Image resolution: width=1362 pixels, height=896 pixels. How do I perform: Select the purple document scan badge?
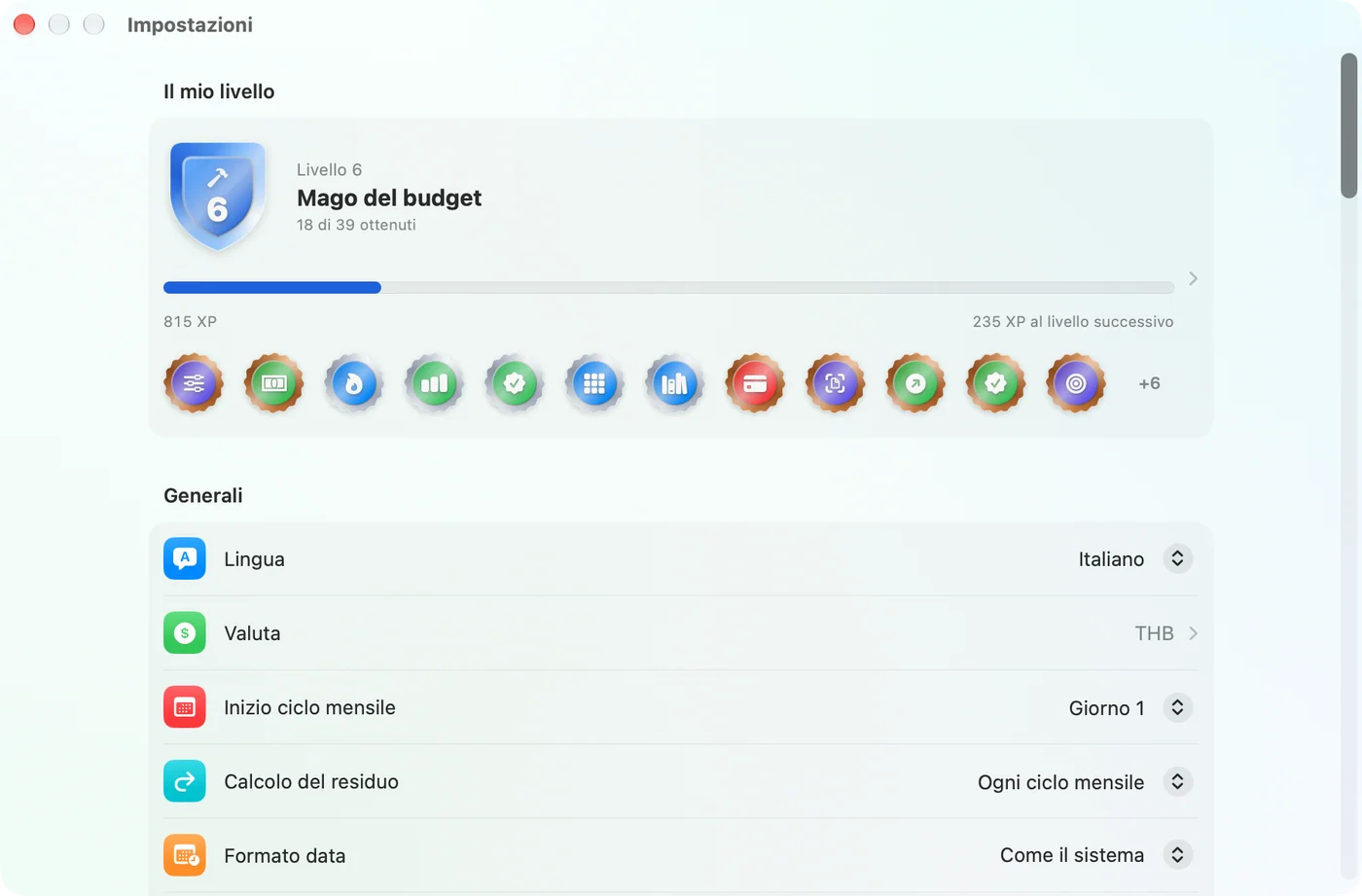(x=835, y=383)
